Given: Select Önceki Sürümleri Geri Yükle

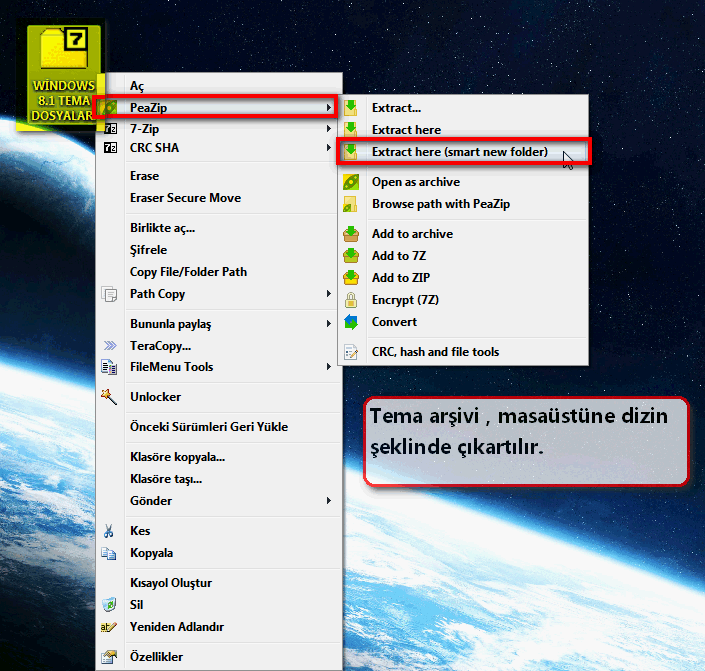Looking at the screenshot, I should (219, 427).
